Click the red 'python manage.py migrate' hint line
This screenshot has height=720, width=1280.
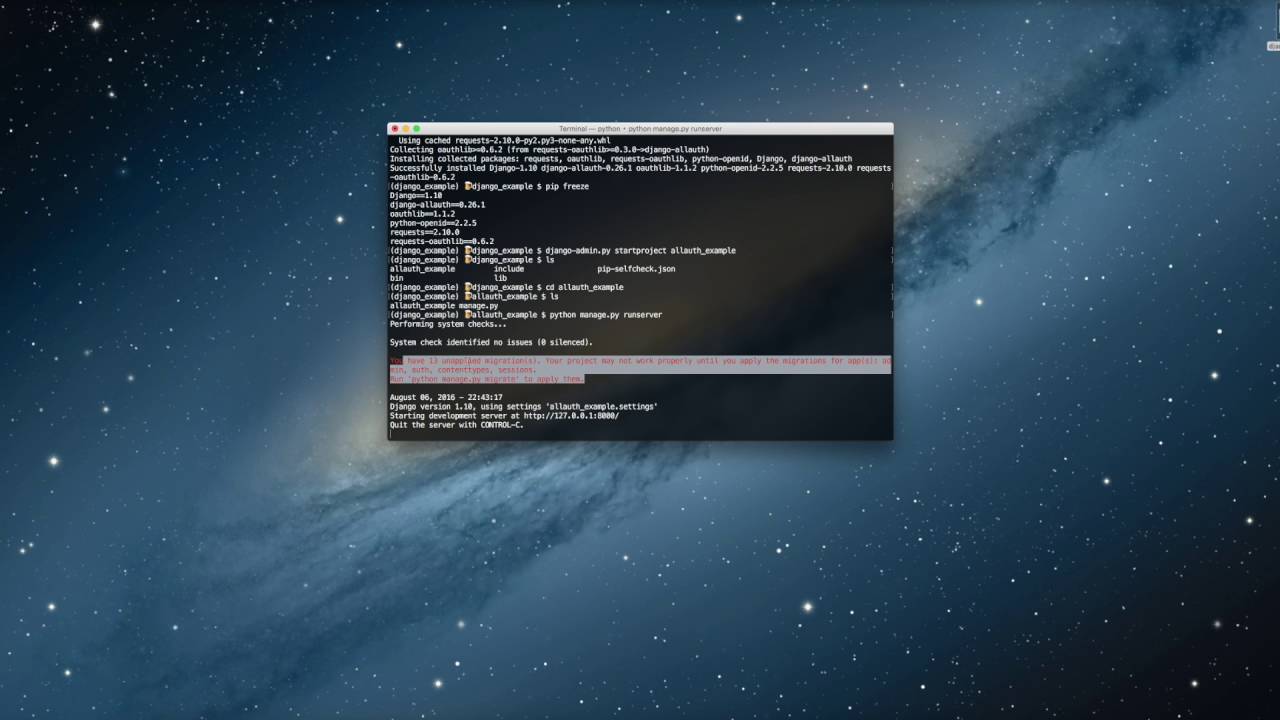click(x=487, y=379)
